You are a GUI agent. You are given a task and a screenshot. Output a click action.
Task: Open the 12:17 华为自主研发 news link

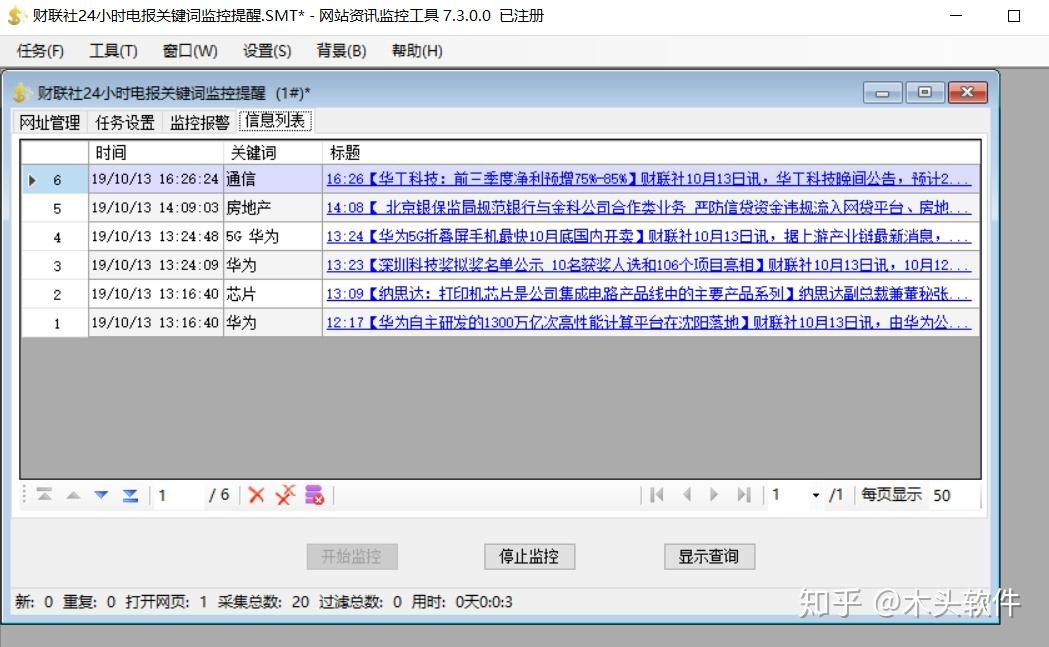648,322
